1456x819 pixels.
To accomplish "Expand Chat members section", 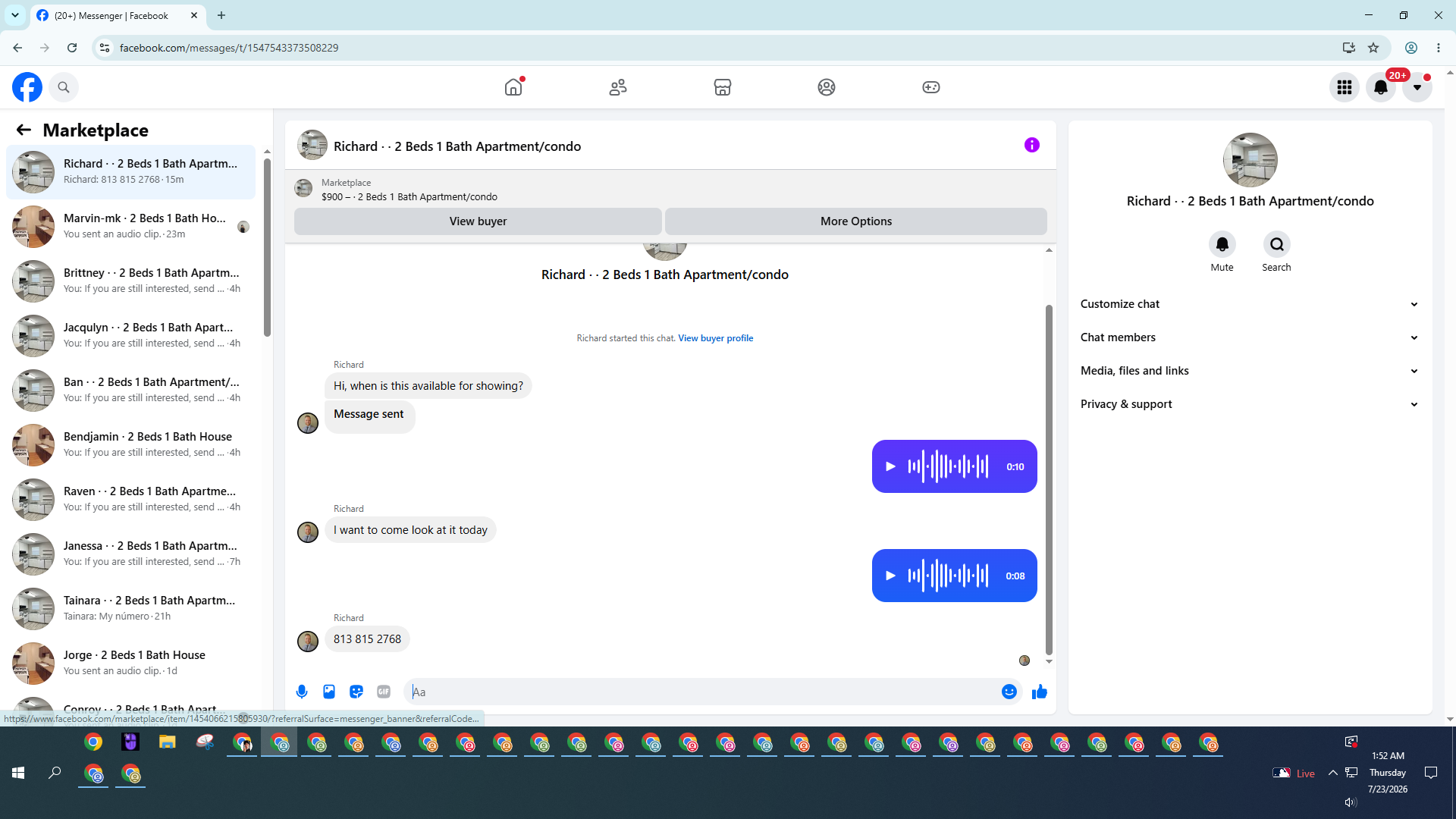I will click(1250, 337).
